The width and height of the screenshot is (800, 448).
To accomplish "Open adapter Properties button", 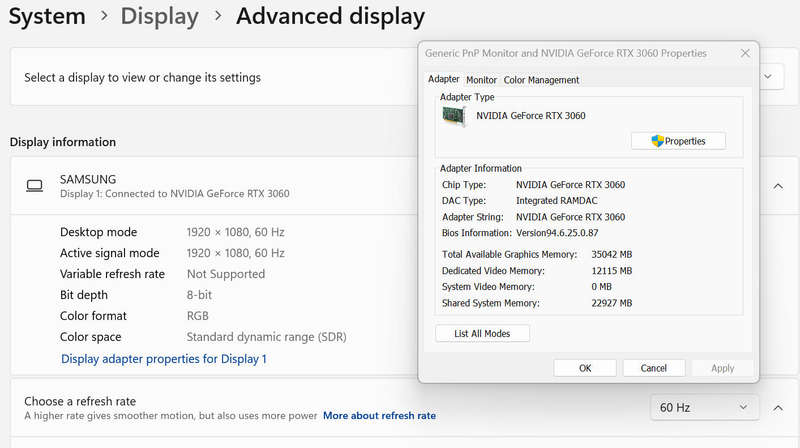I will pyautogui.click(x=678, y=141).
